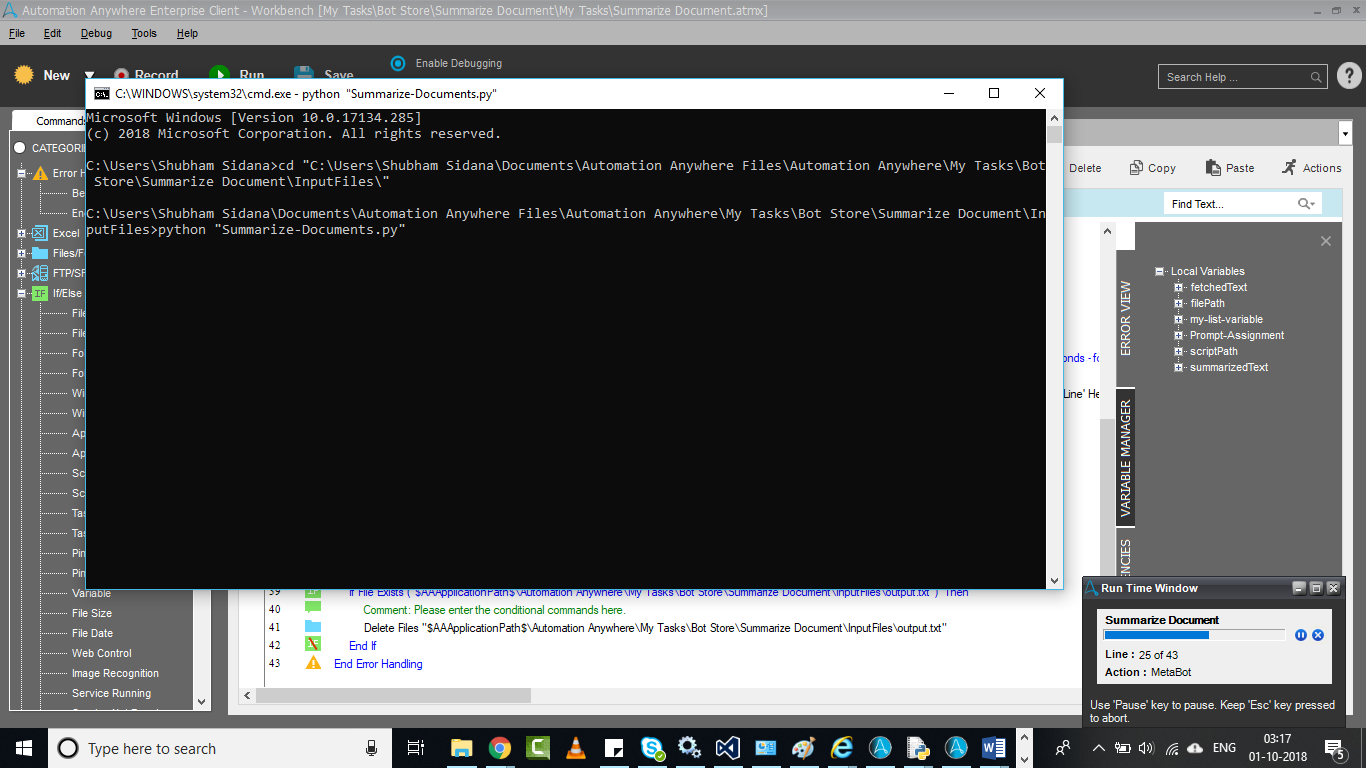Open the Python taskbar icon
1366x768 pixels.
pyautogui.click(x=918, y=748)
